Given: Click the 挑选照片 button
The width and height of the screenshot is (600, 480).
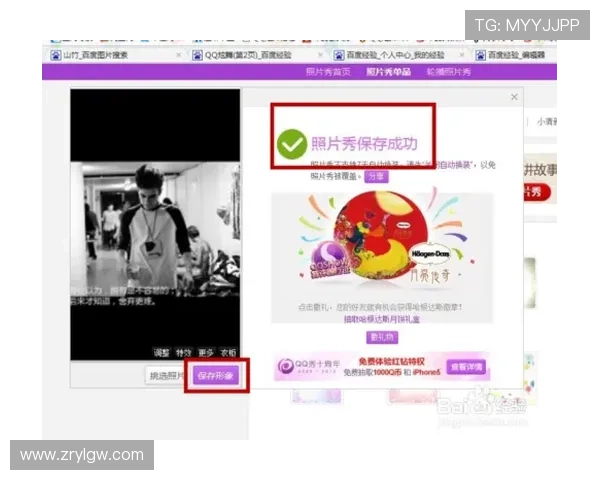Looking at the screenshot, I should click(x=166, y=376).
